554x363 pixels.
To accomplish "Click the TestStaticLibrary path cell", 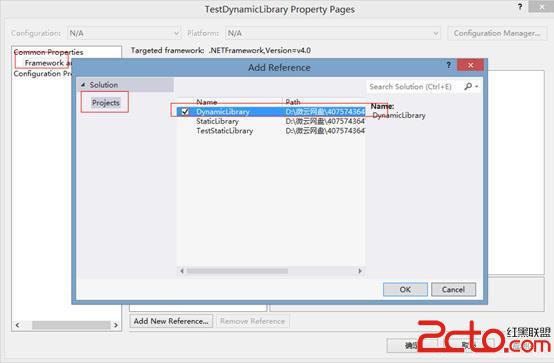I will [x=325, y=131].
